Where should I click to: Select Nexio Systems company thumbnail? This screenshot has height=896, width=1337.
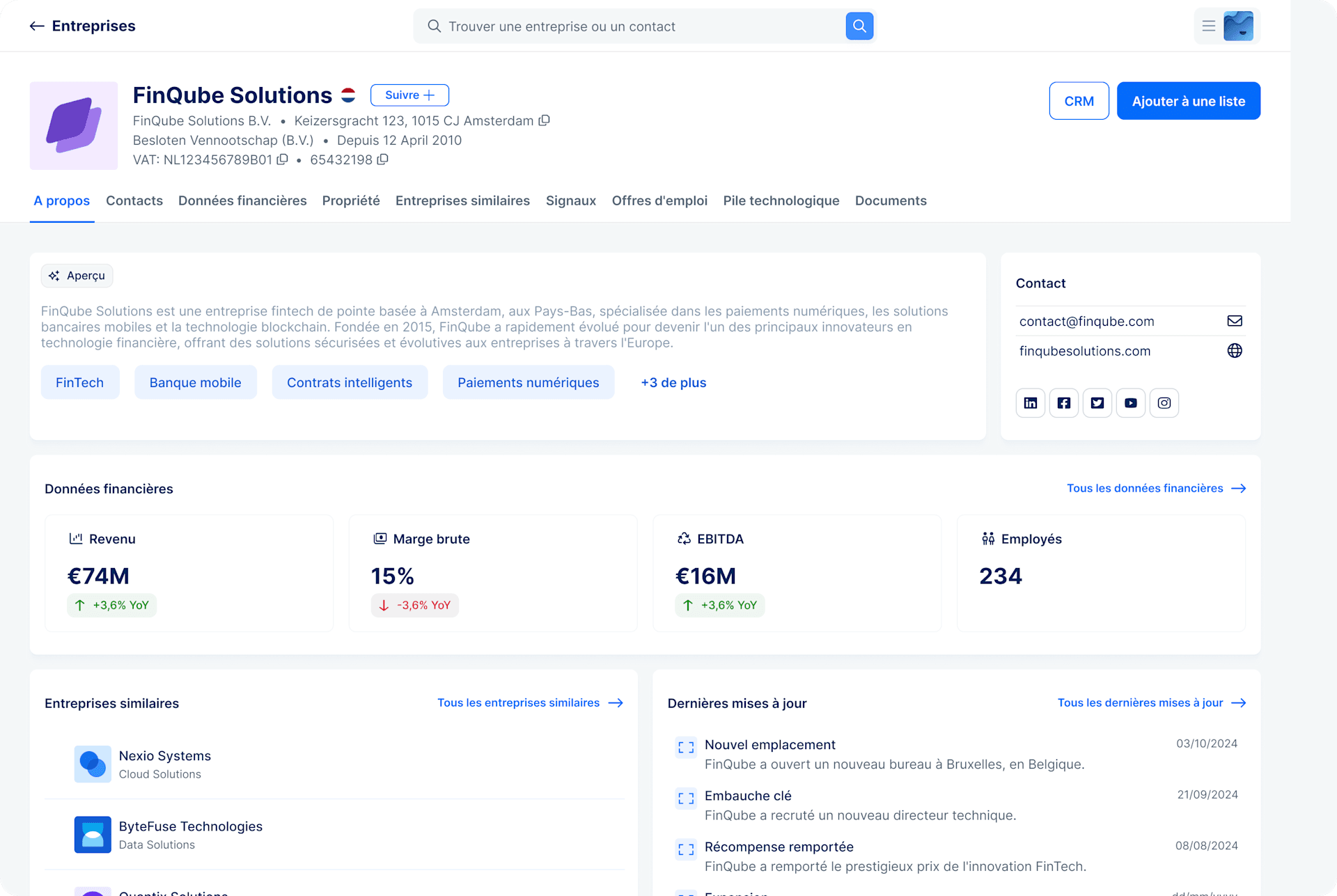93,764
